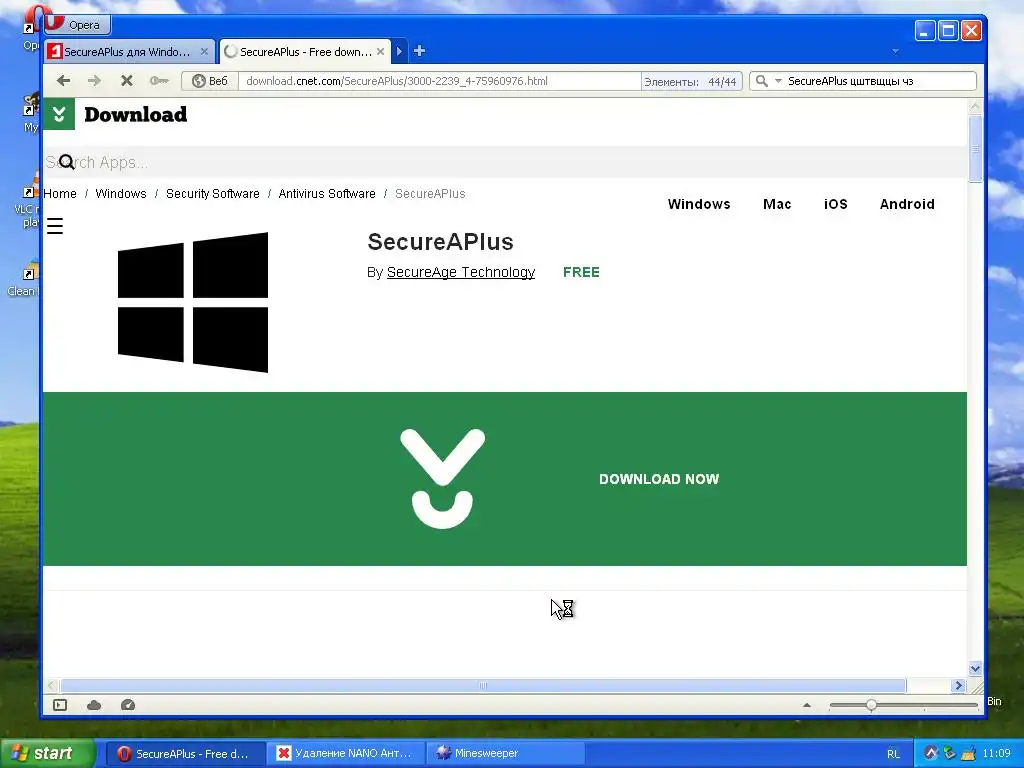Open the Windows start menu

48,753
